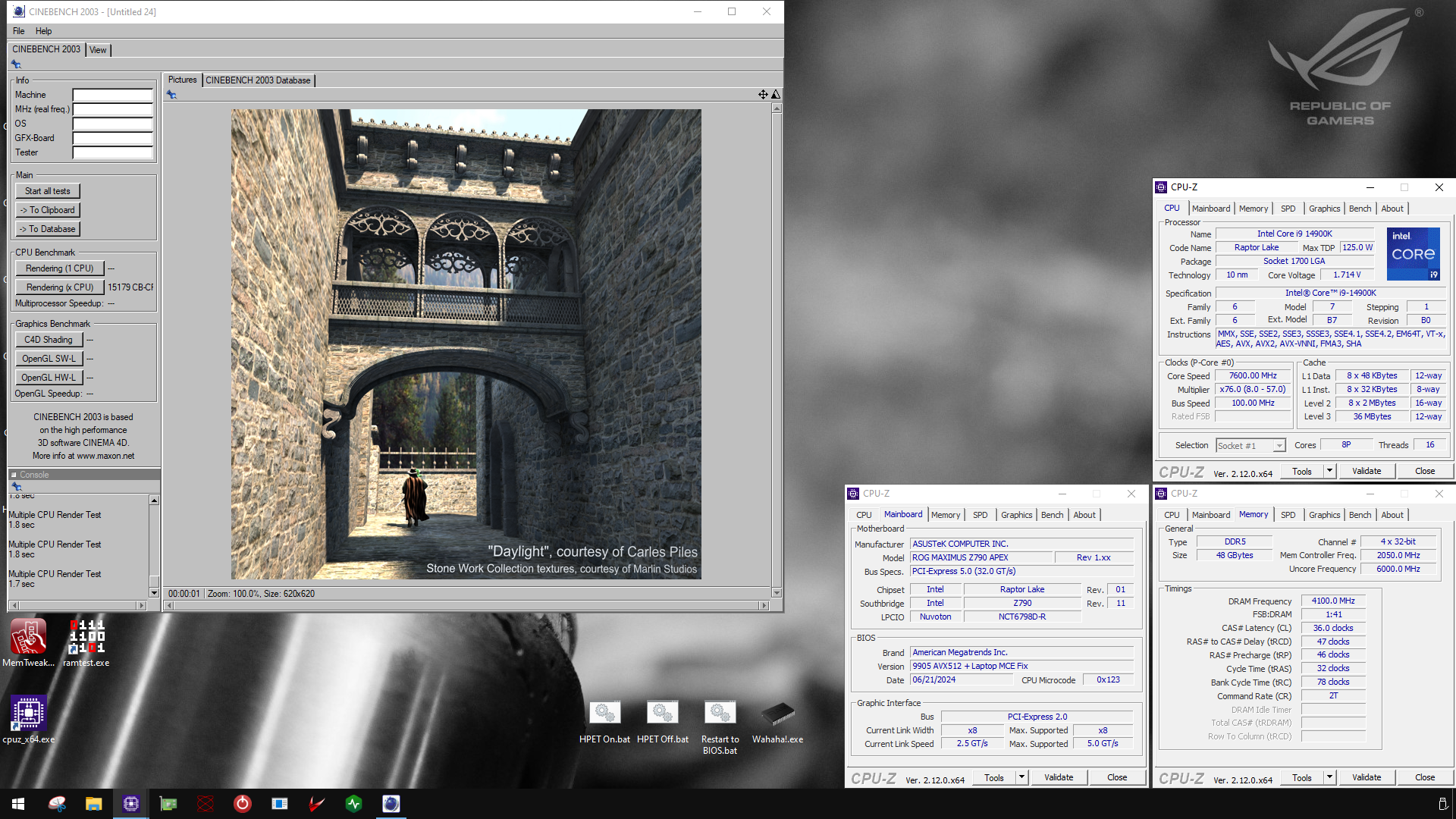The image size is (1456, 819).
Task: Open the CINEBENCH 2003 Database tab
Action: 258,80
